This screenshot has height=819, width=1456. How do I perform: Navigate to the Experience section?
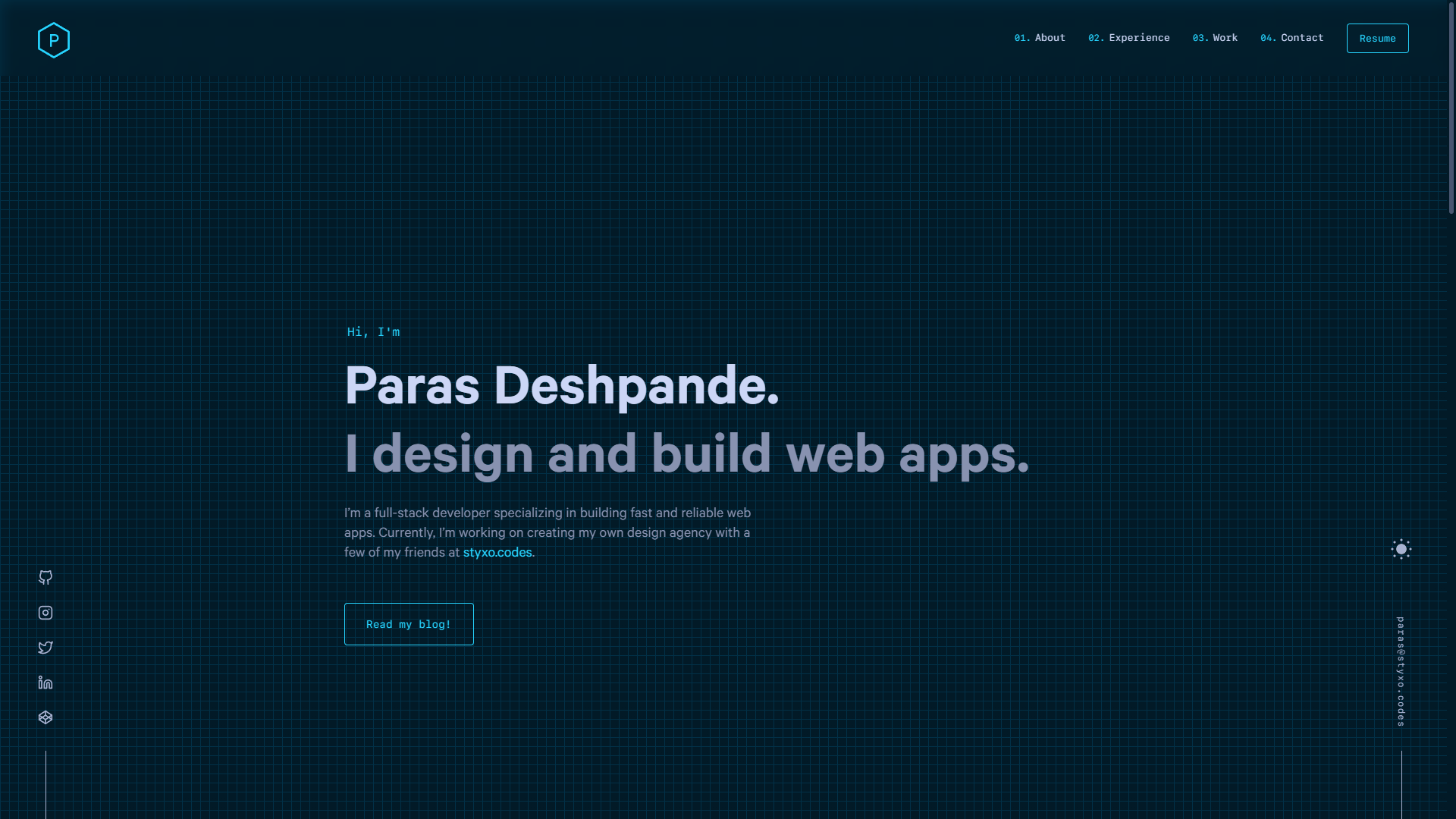[x=1128, y=38]
